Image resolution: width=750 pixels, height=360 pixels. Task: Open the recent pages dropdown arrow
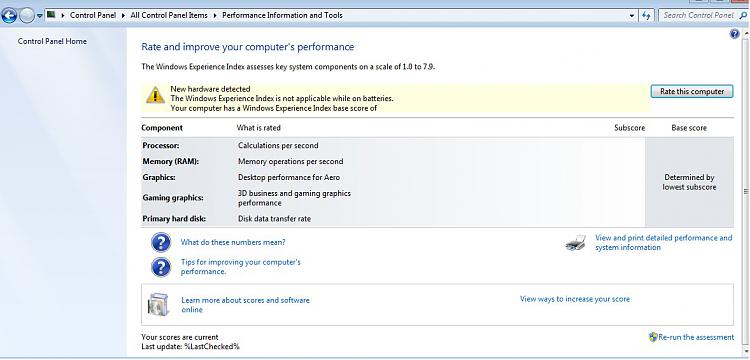39,16
